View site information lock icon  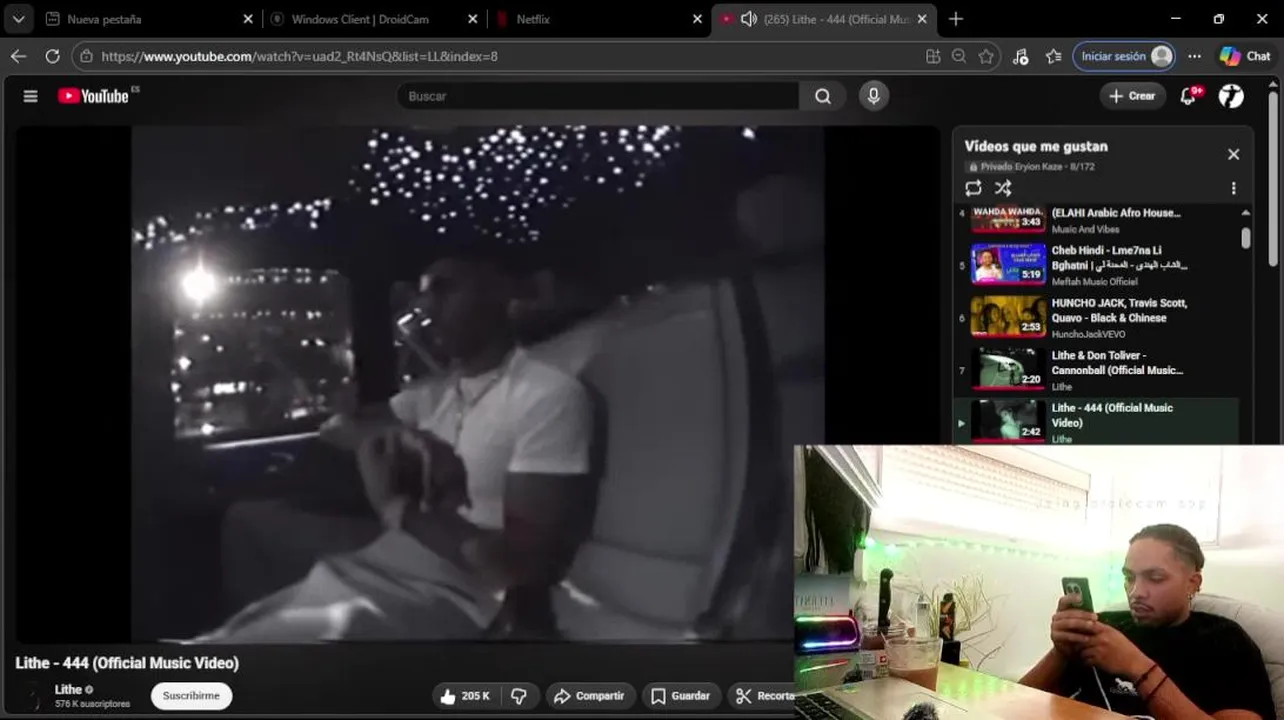click(86, 56)
